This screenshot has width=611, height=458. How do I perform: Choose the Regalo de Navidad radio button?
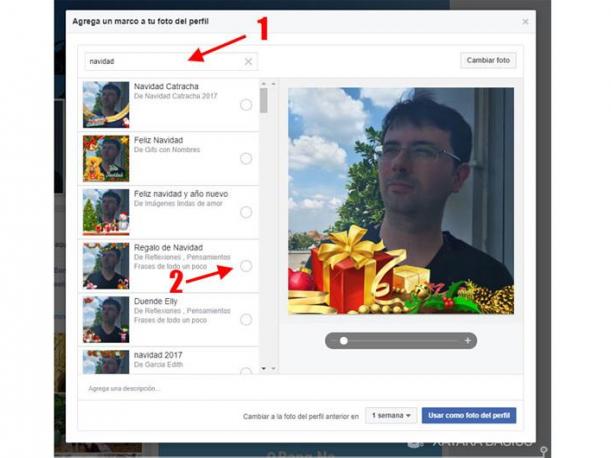point(246,266)
